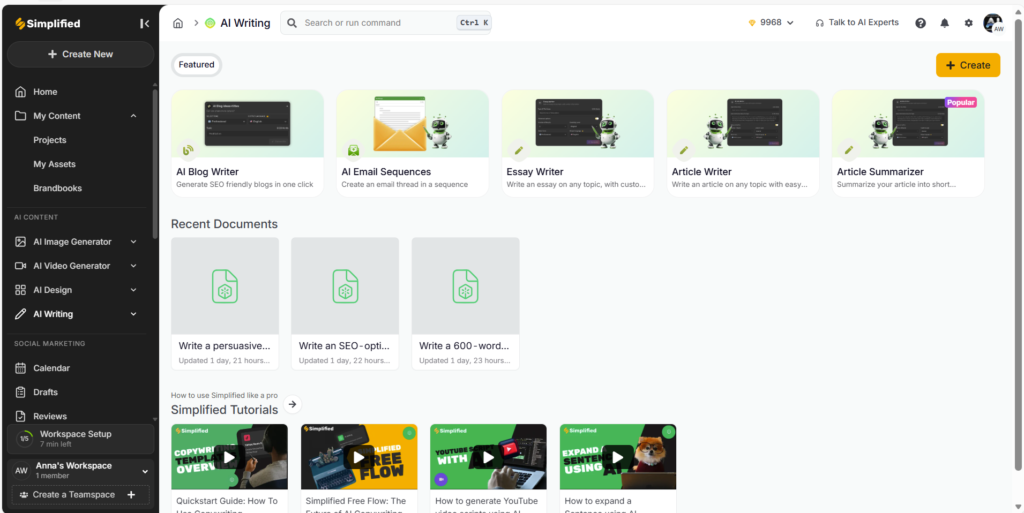Viewport: 1024px width, 513px height.
Task: Open the help question mark icon
Action: [920, 23]
